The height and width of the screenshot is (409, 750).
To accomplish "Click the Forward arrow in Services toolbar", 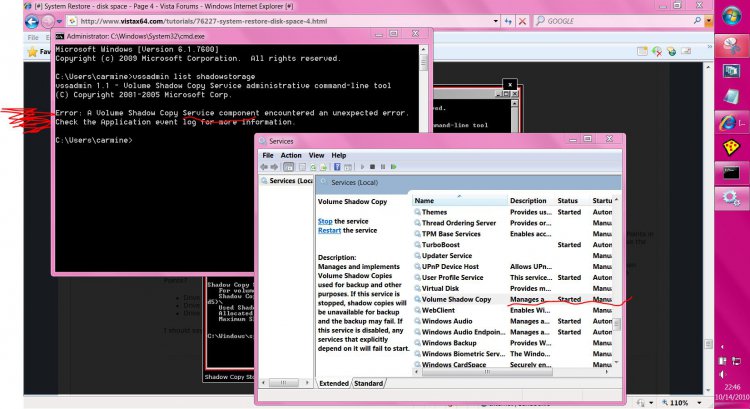I will [274, 166].
